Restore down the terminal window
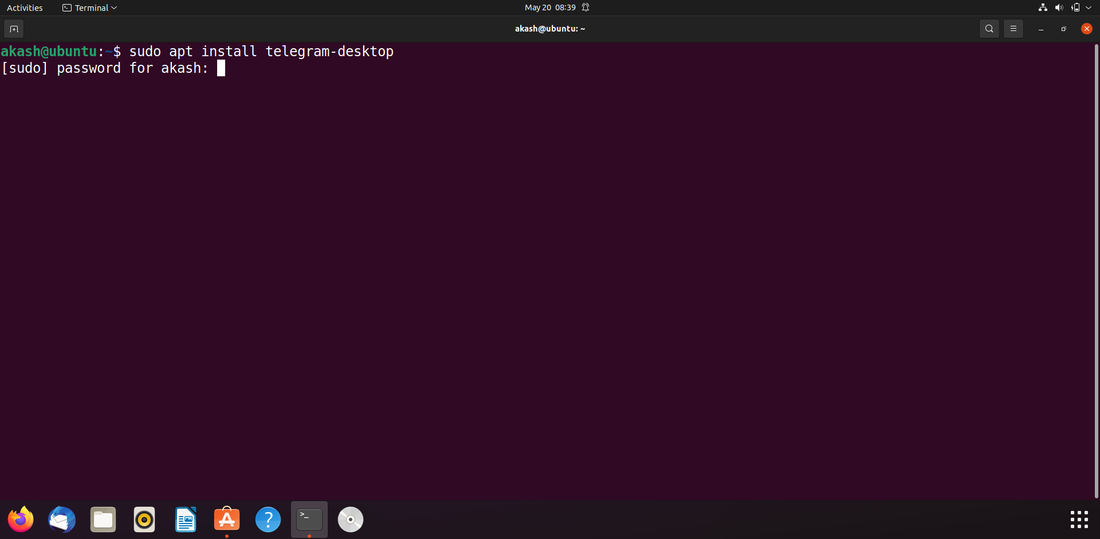The image size is (1100, 539). tap(1064, 29)
